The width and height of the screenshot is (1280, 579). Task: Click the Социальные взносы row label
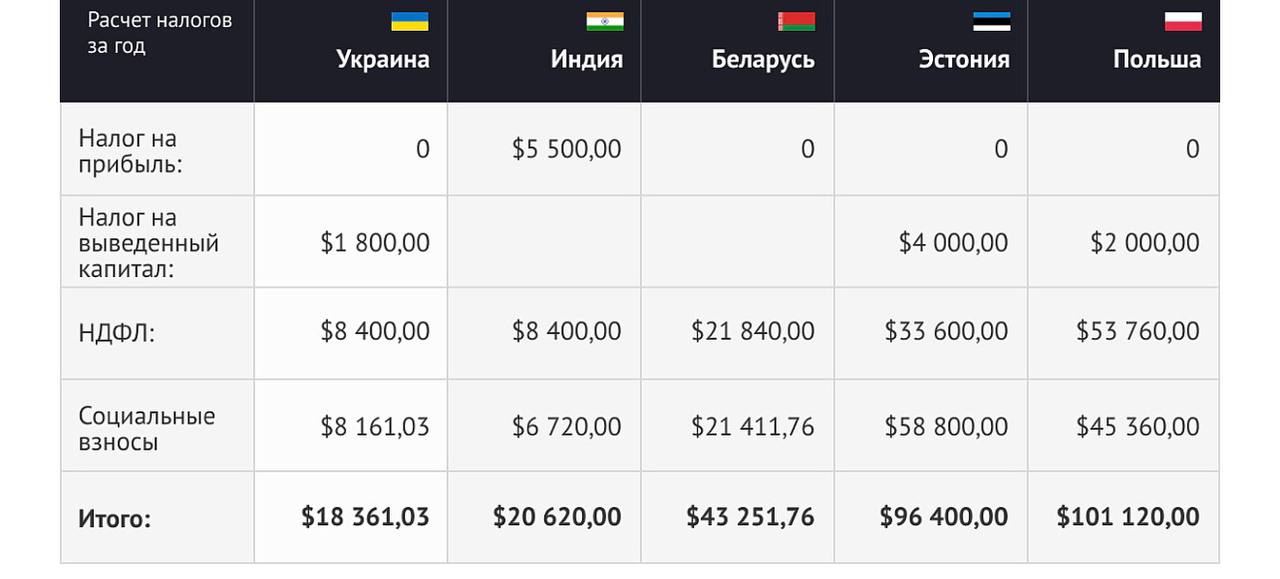click(146, 428)
